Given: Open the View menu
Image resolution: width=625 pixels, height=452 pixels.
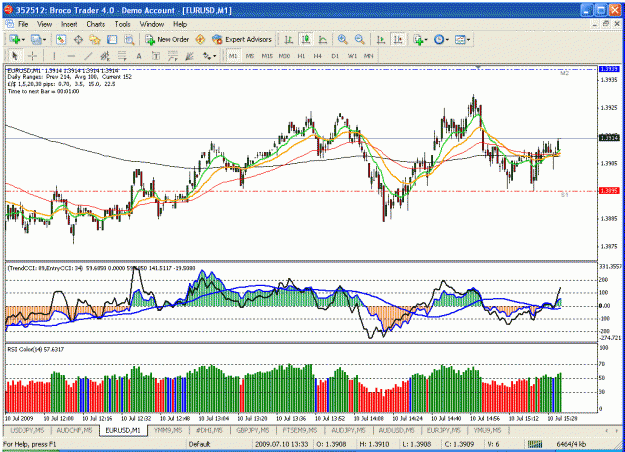Looking at the screenshot, I should point(45,24).
